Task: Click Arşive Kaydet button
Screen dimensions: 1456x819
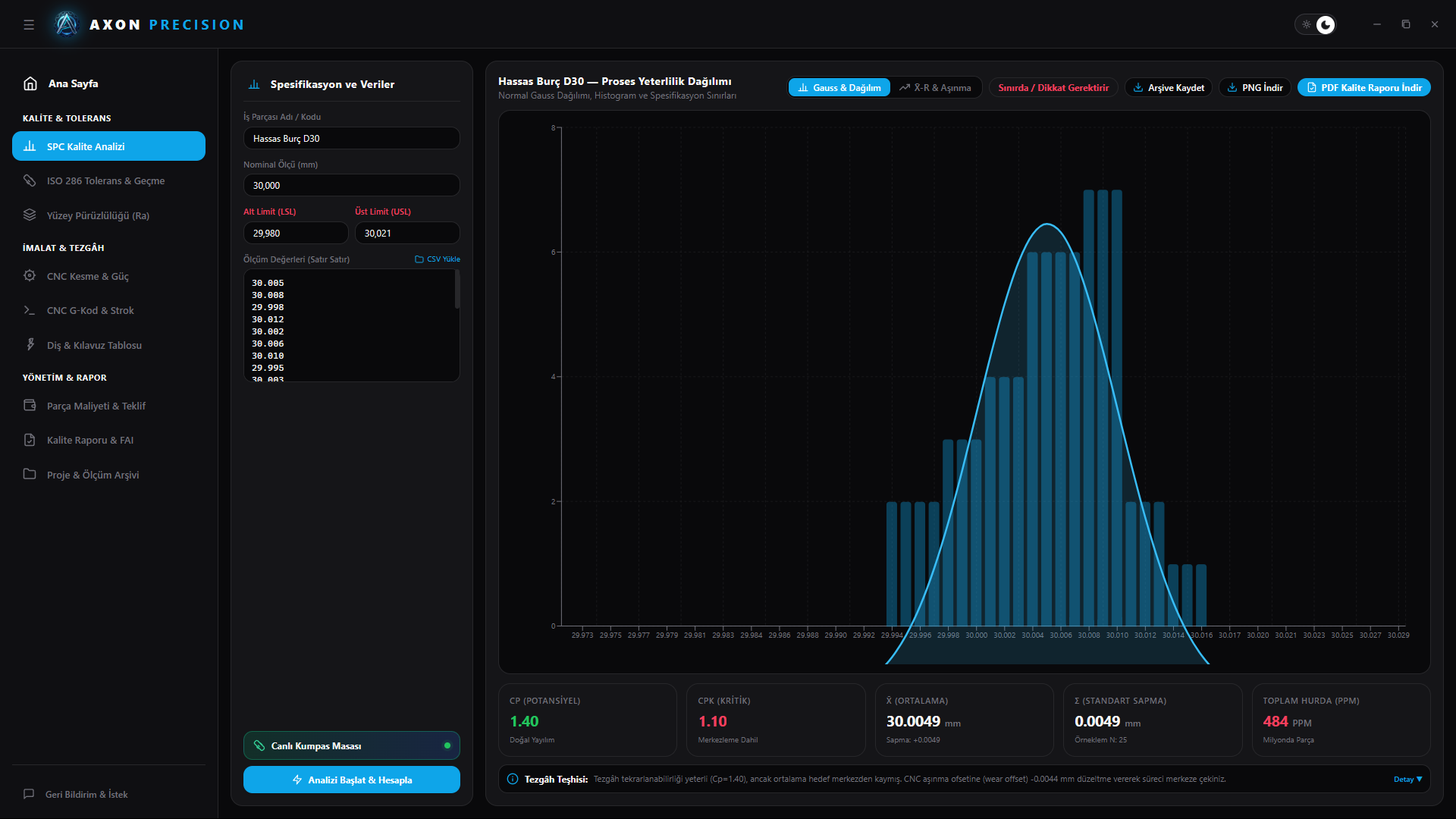Action: (x=1169, y=88)
